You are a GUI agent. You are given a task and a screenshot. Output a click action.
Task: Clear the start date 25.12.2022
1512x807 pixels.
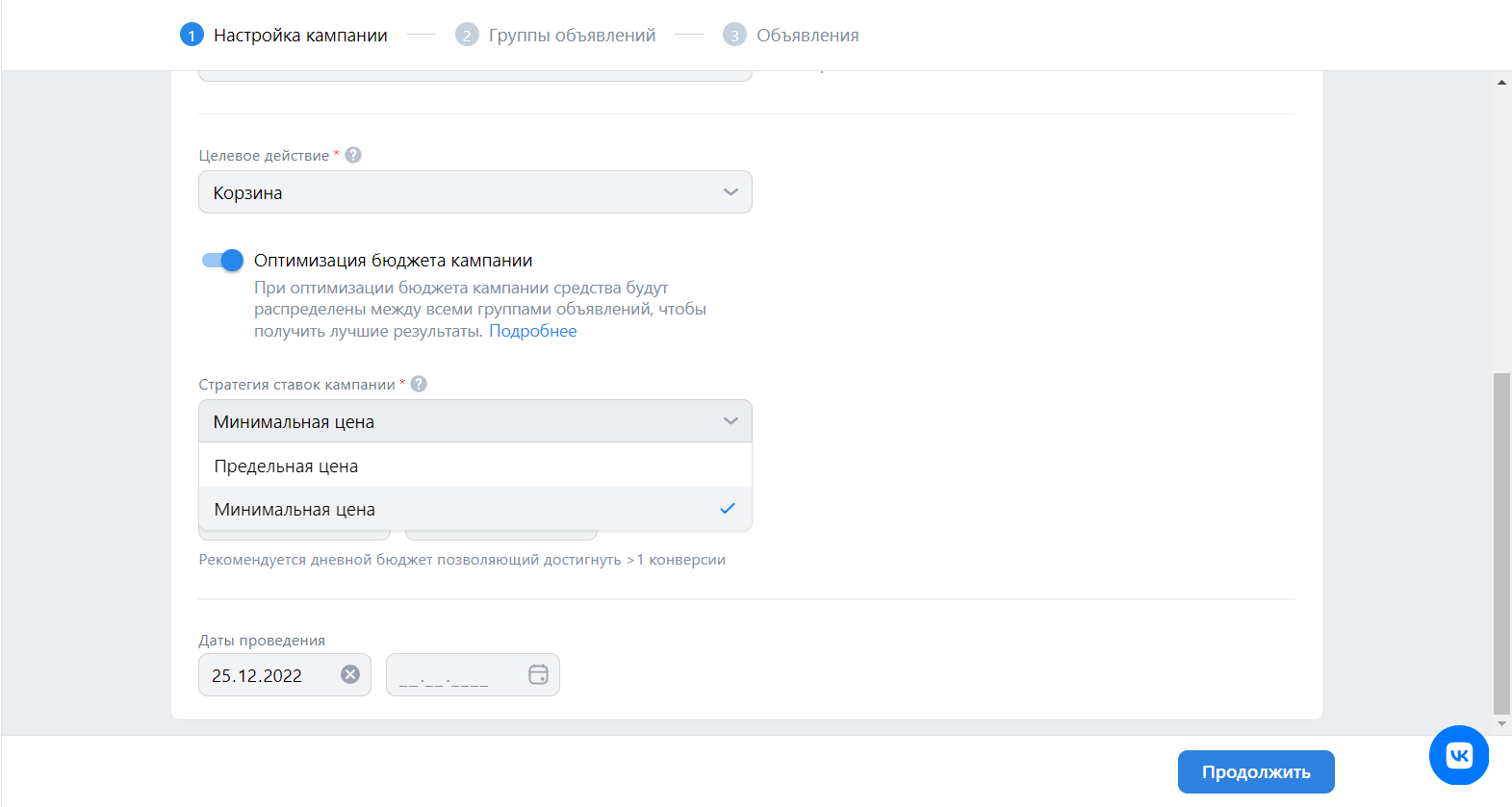pos(350,674)
